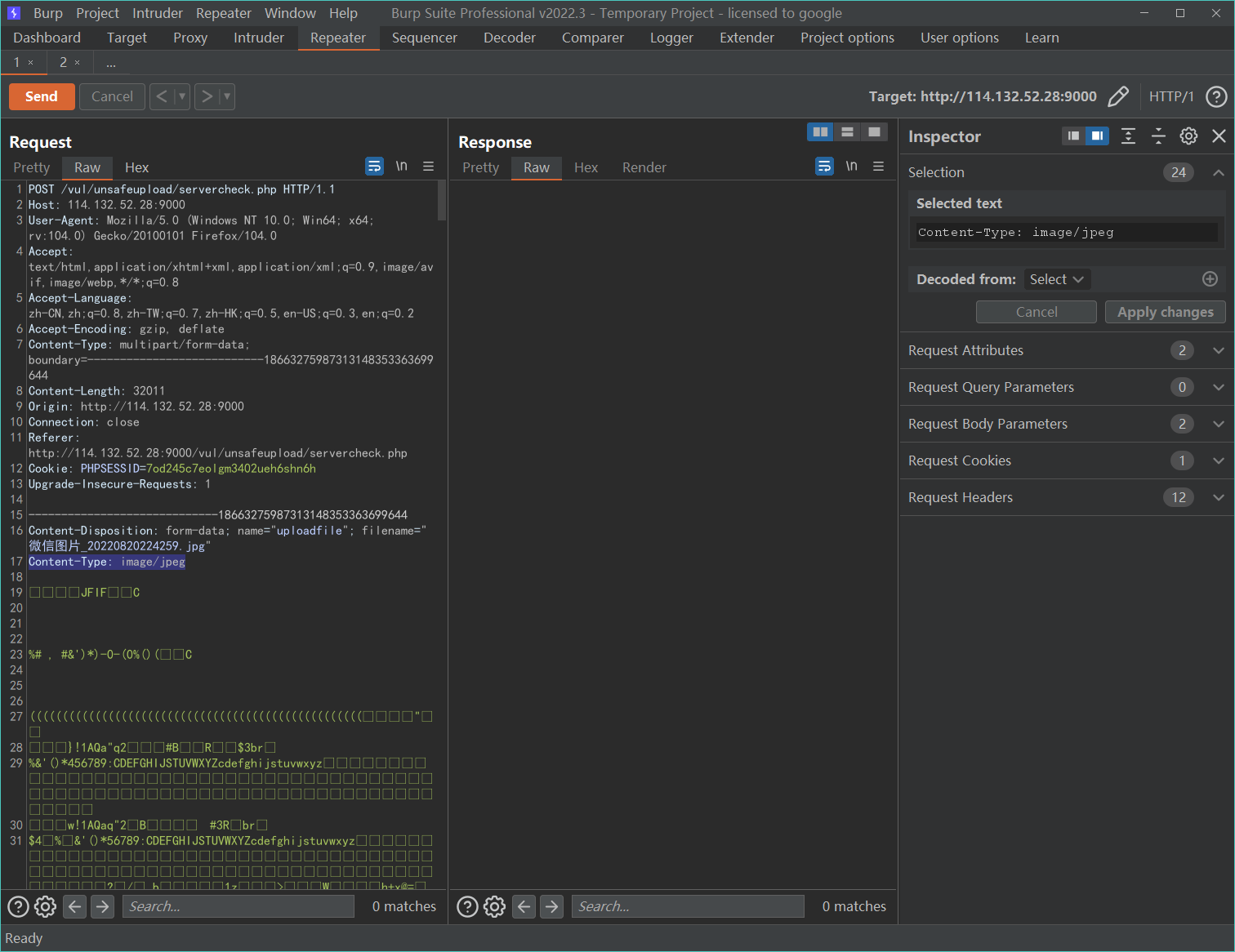Screen dimensions: 1235x952
Task: Open the forward history dropdown arrow
Action: tap(227, 96)
